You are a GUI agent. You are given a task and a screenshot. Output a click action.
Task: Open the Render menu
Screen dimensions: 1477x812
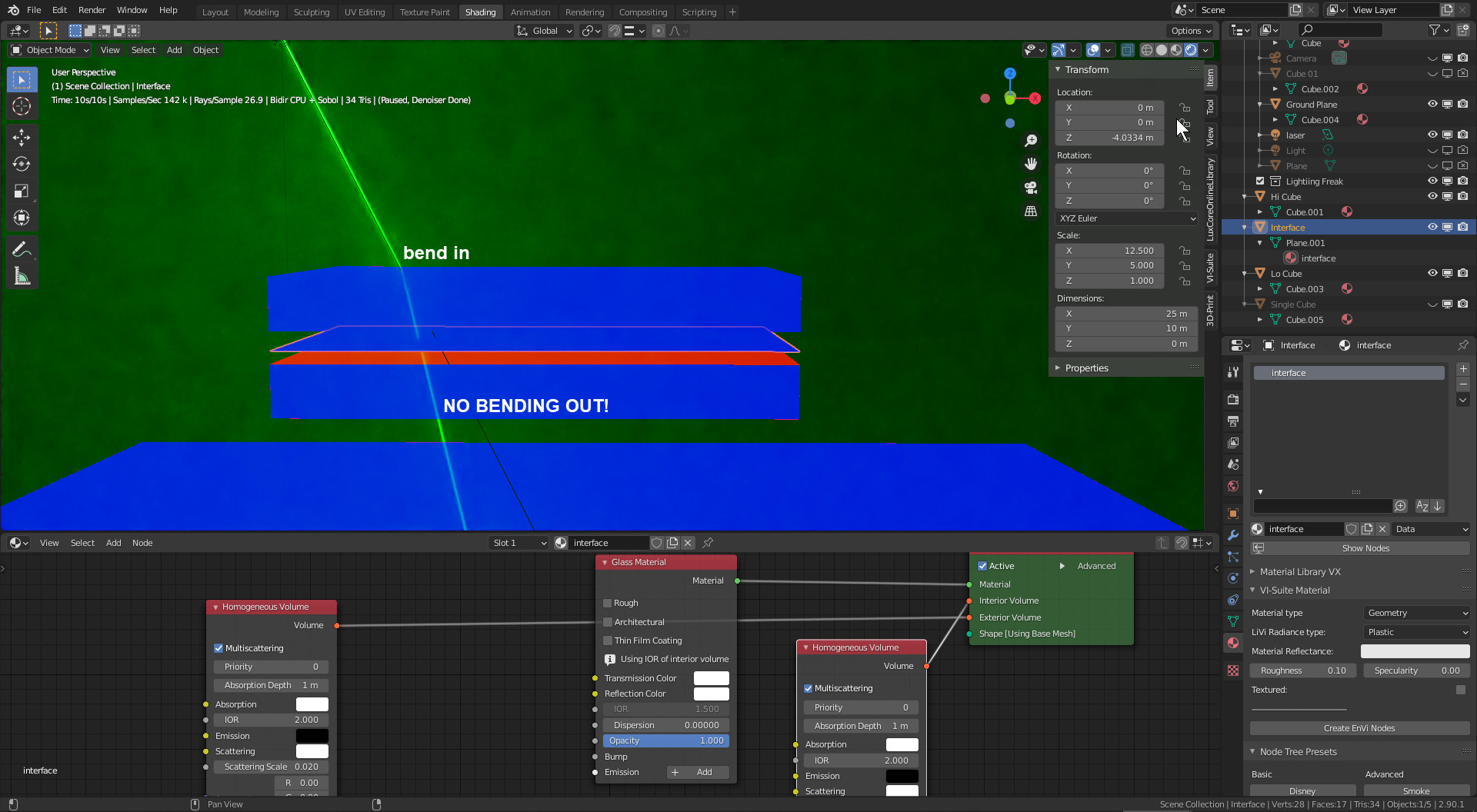[x=92, y=10]
